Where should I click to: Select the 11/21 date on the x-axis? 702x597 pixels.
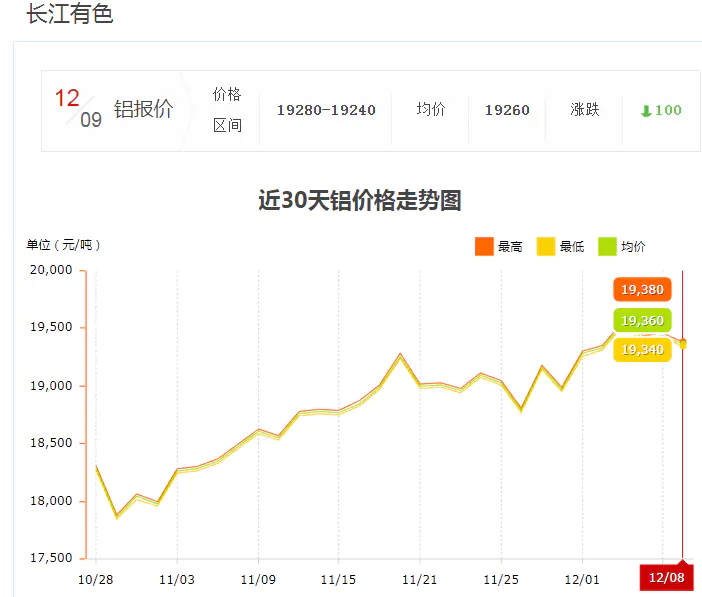420,578
